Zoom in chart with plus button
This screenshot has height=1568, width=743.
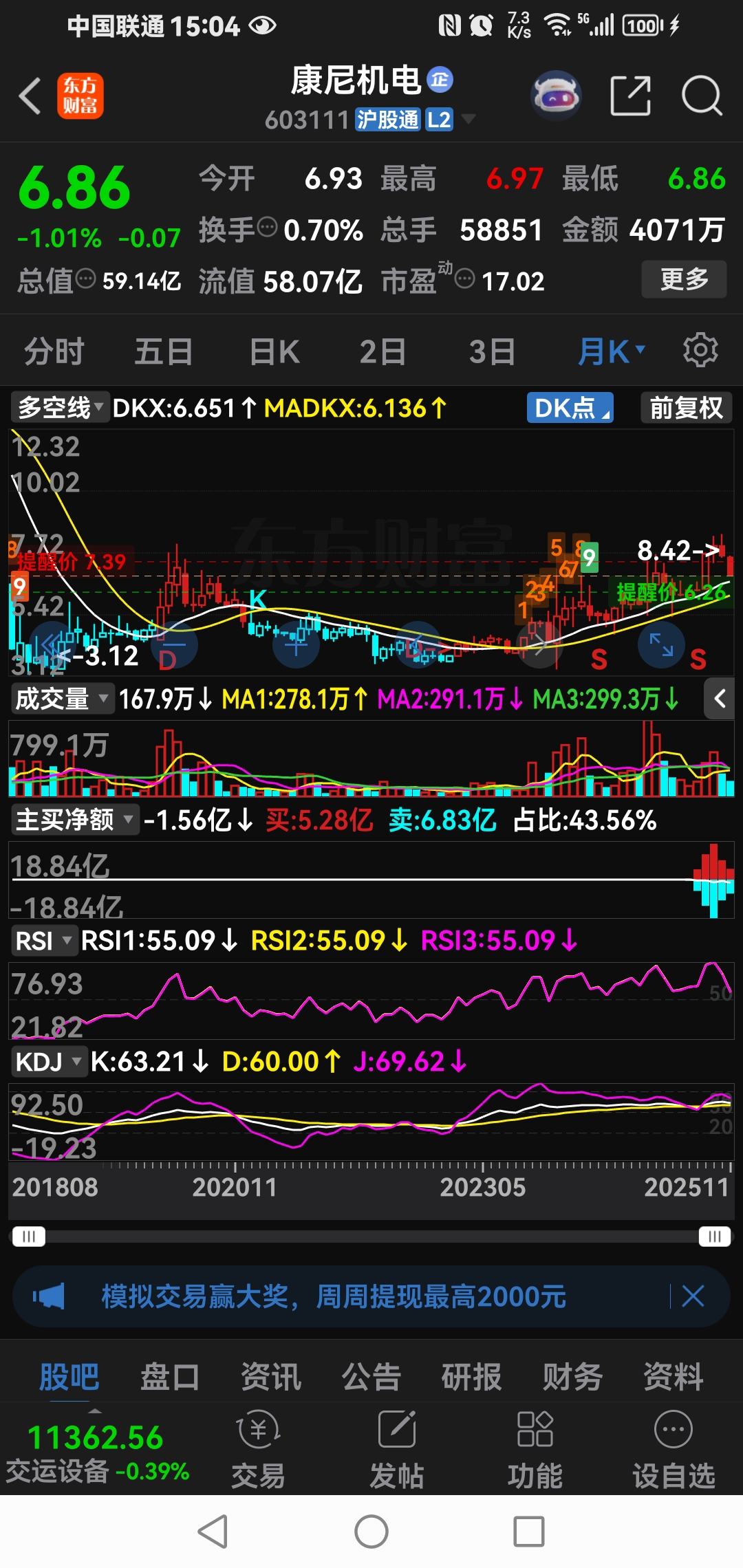point(296,644)
